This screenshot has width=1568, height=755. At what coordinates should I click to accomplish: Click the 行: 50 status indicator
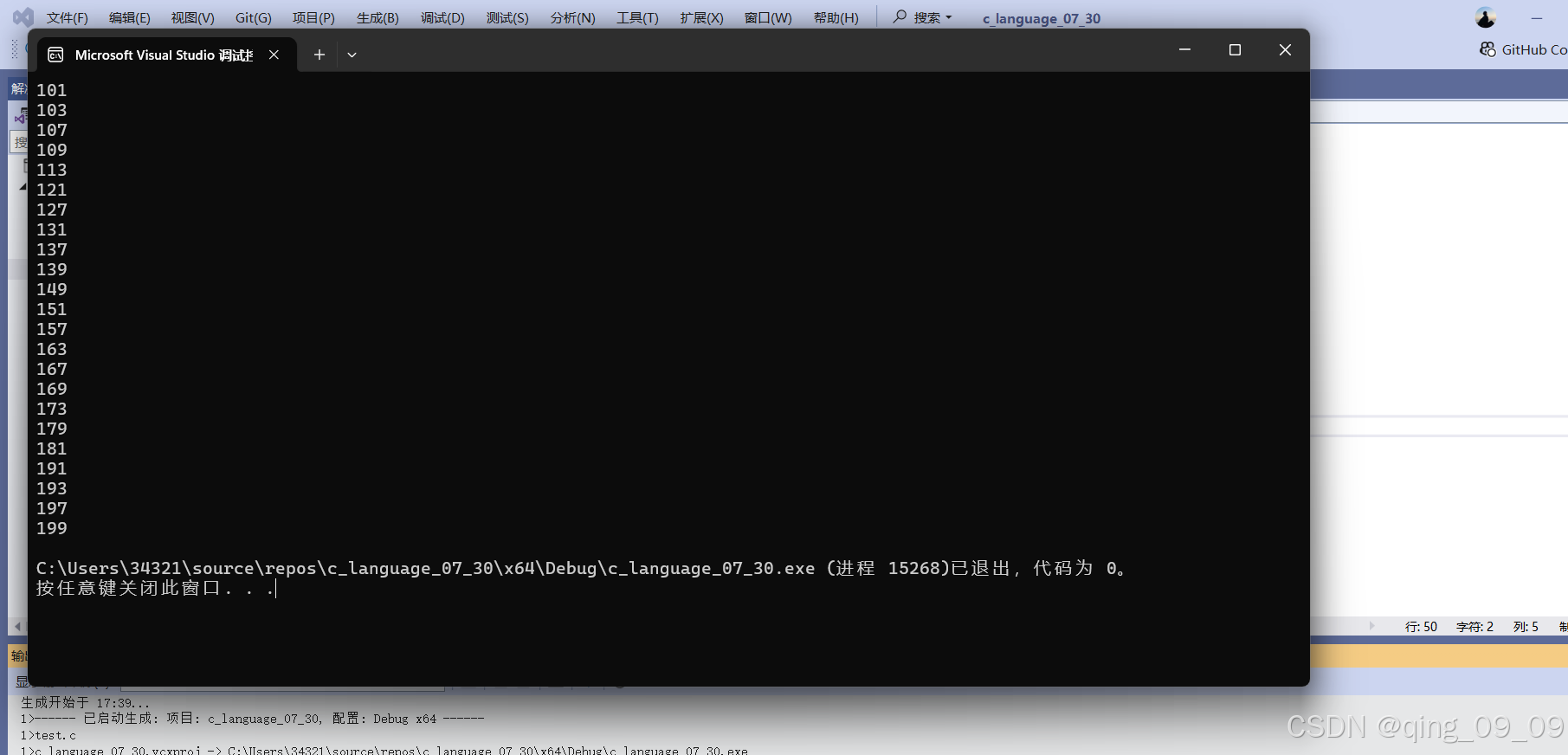[x=1421, y=627]
